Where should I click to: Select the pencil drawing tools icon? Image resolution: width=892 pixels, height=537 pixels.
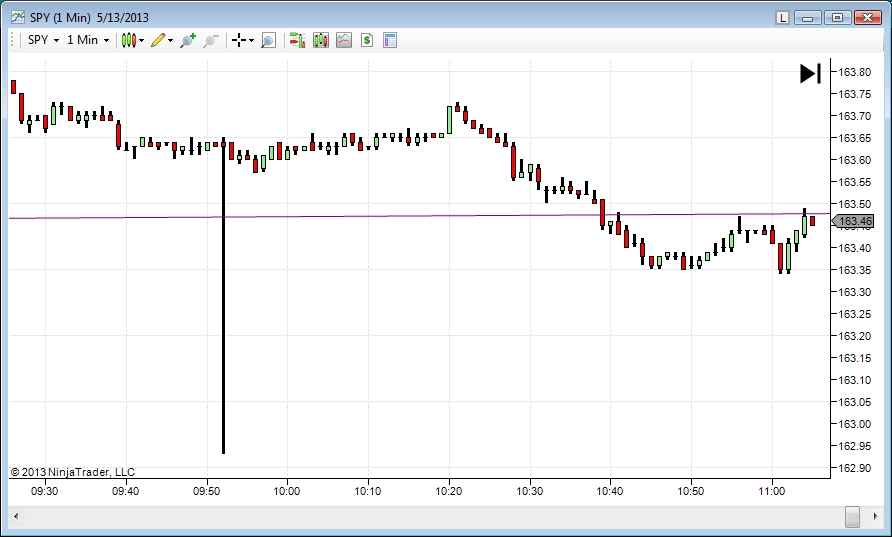click(158, 40)
